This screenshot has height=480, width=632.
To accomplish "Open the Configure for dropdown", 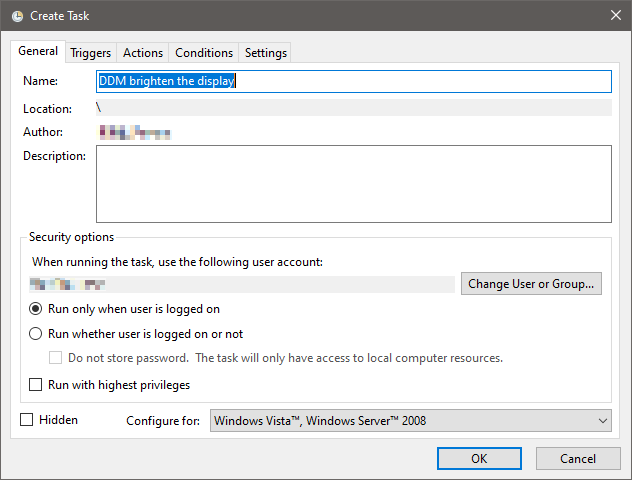I will pyautogui.click(x=410, y=421).
